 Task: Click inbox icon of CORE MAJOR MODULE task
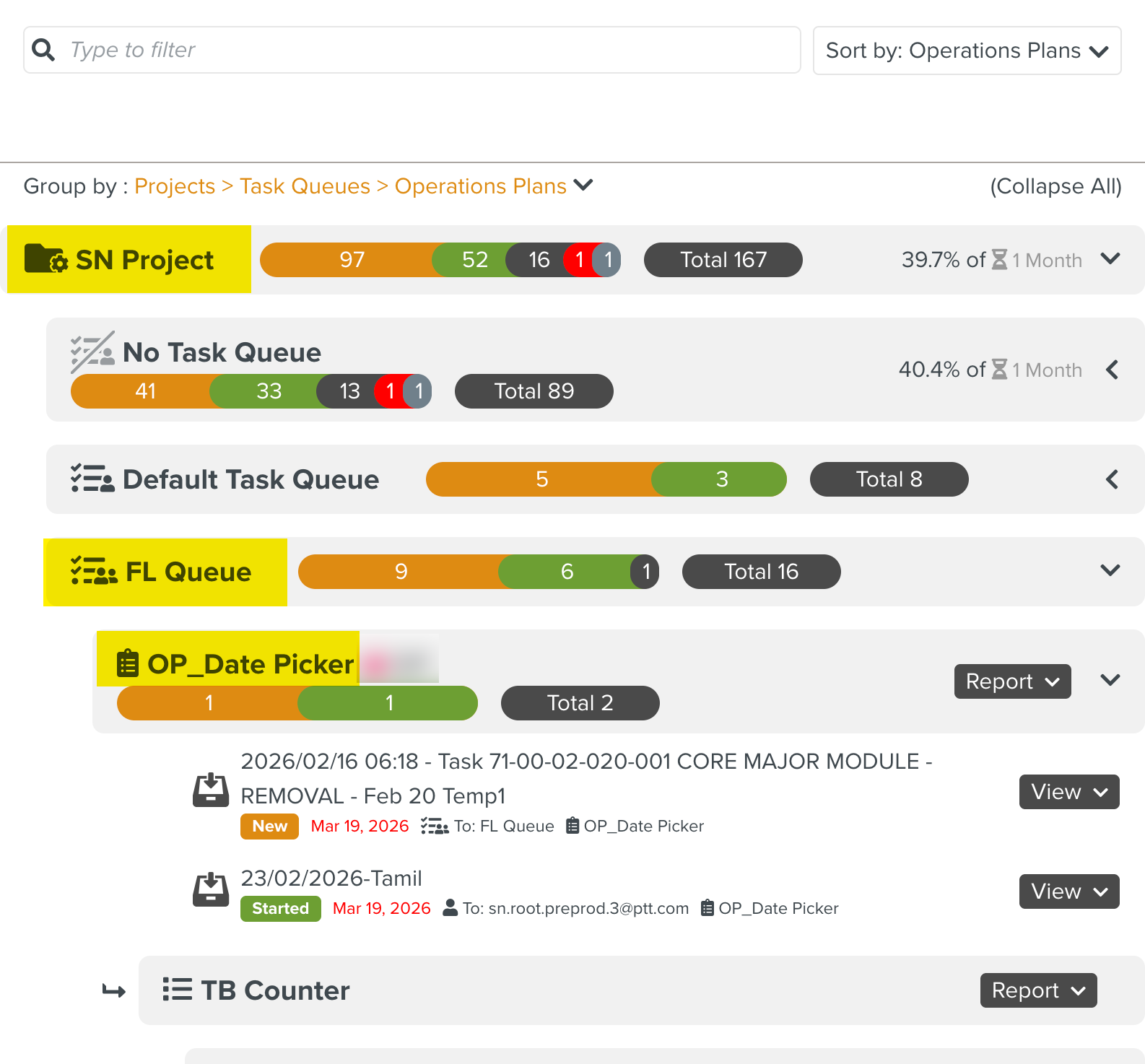(211, 790)
